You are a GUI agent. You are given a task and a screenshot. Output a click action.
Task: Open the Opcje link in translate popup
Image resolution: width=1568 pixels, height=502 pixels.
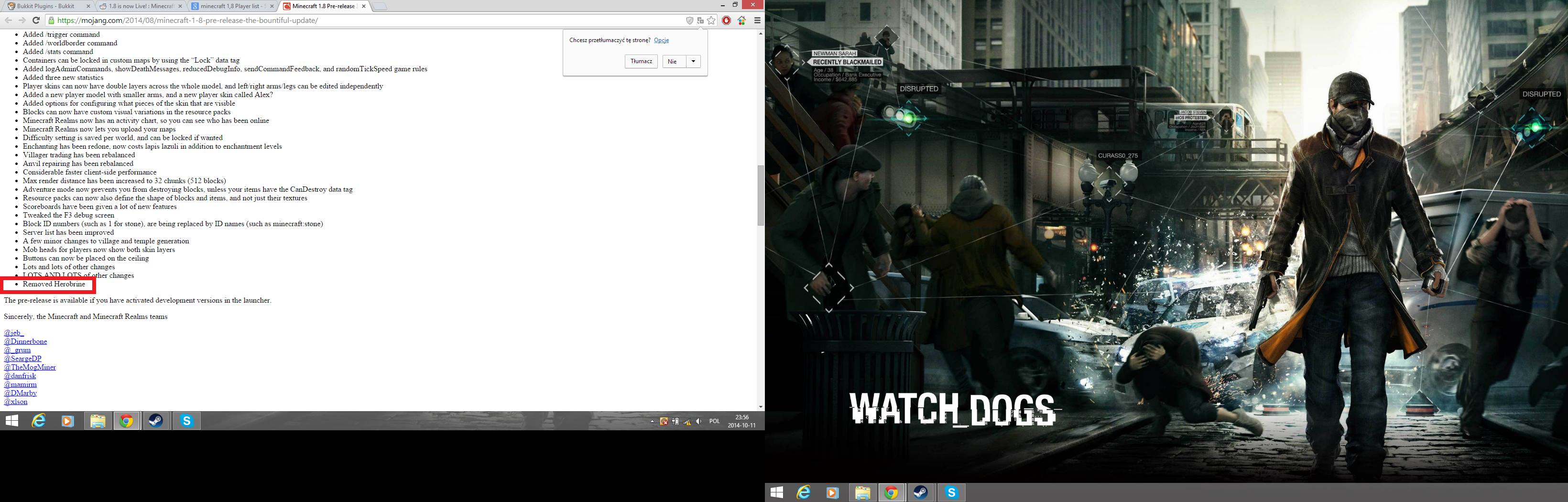661,40
